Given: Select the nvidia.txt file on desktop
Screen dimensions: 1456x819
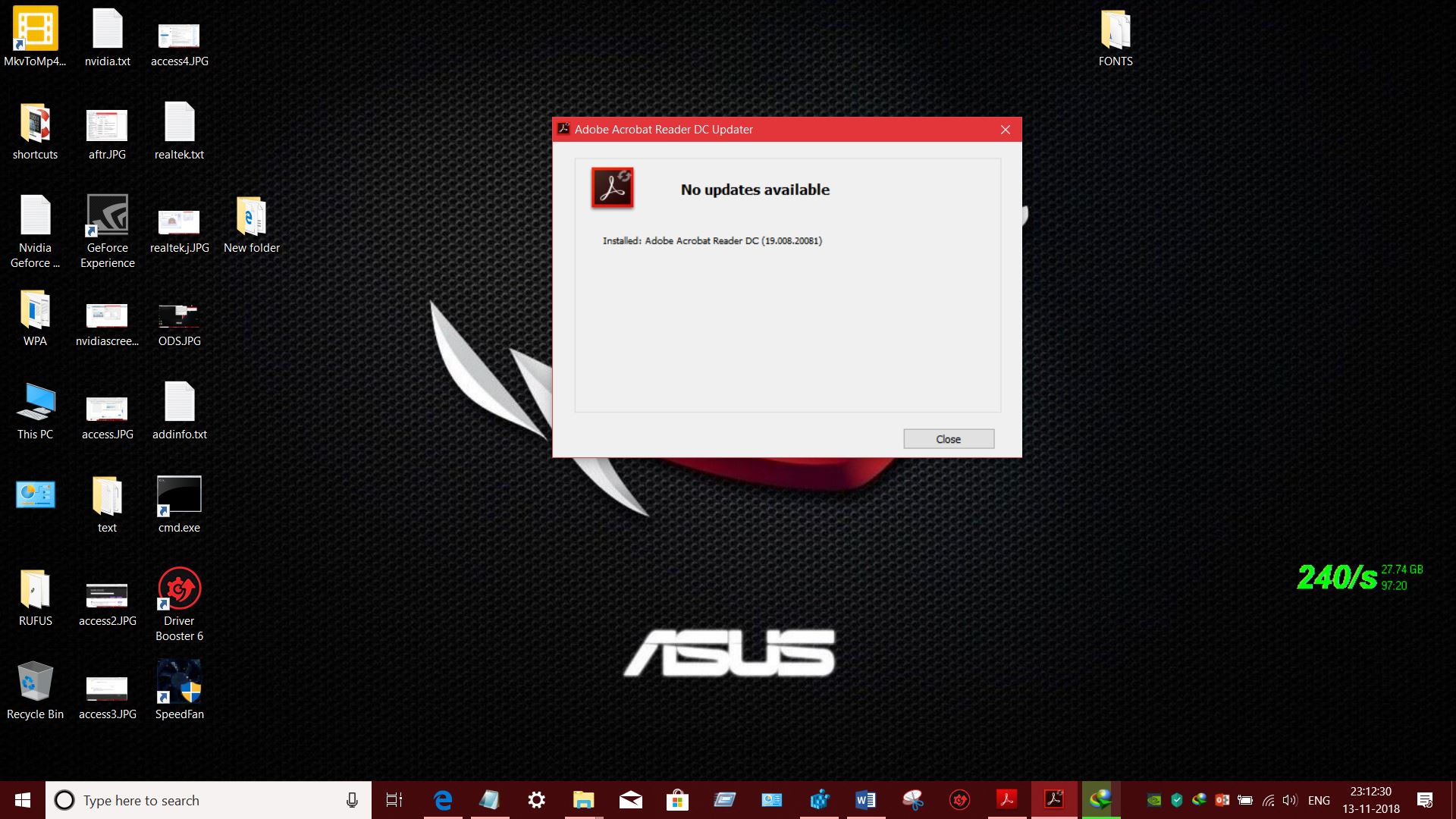Looking at the screenshot, I should [108, 36].
